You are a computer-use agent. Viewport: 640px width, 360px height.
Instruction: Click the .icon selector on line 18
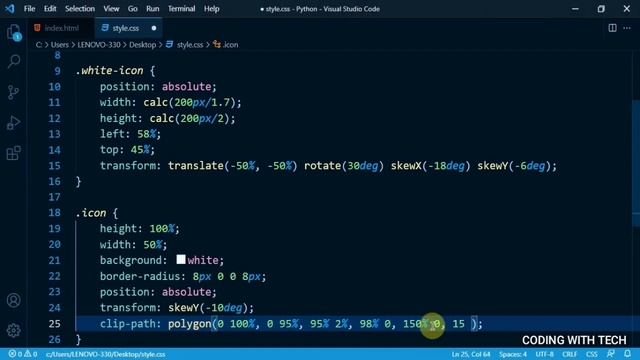click(x=91, y=213)
